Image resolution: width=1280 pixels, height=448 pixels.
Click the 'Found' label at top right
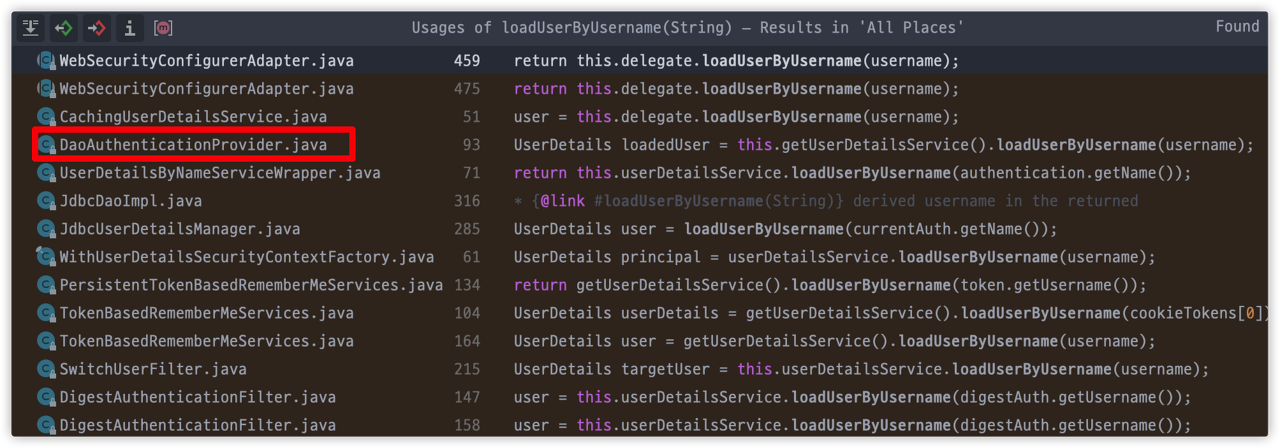(x=1237, y=27)
